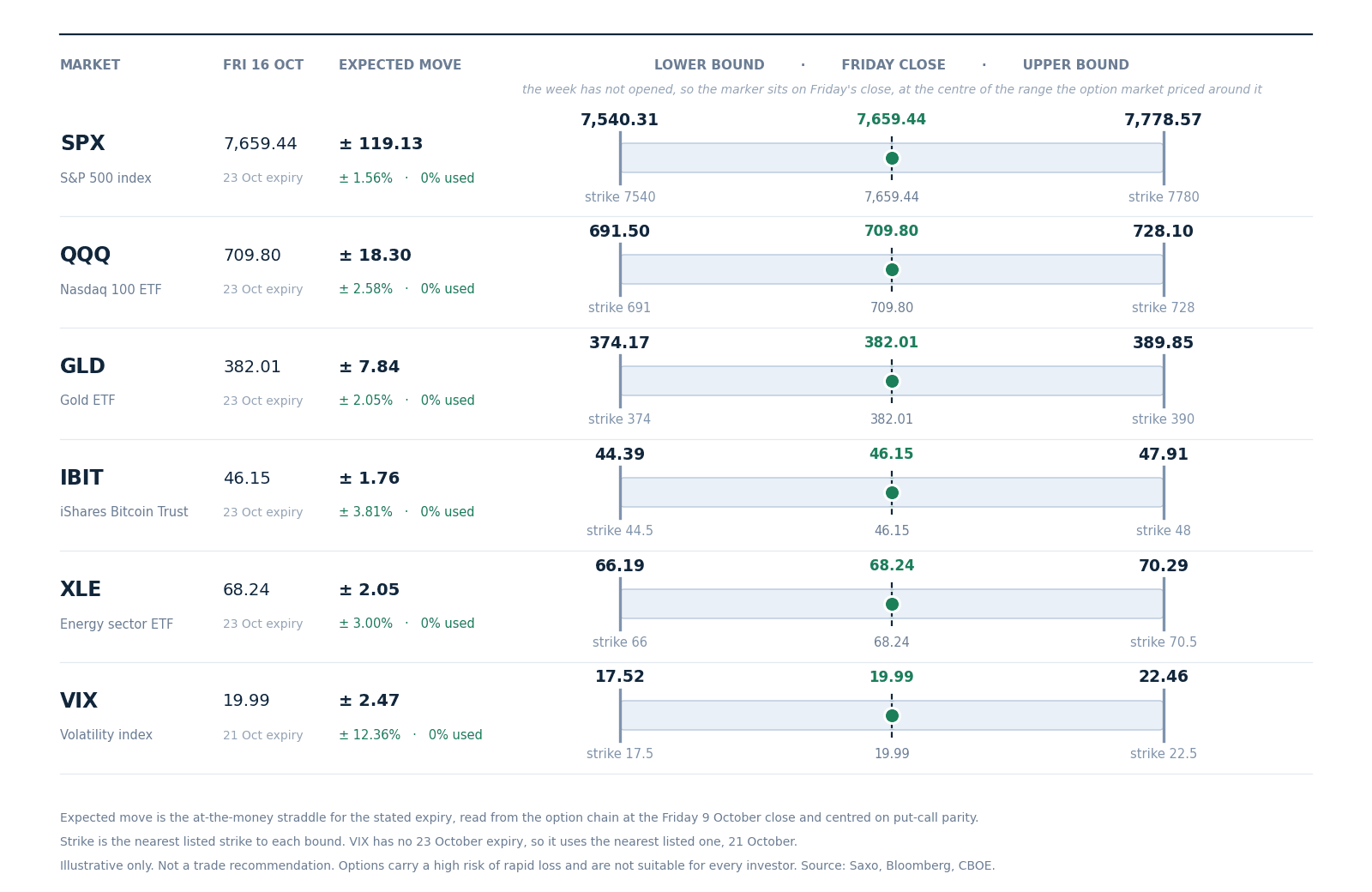The height and width of the screenshot is (892, 1372).
Task: Click the upper bound value 47.91
Action: [1164, 455]
